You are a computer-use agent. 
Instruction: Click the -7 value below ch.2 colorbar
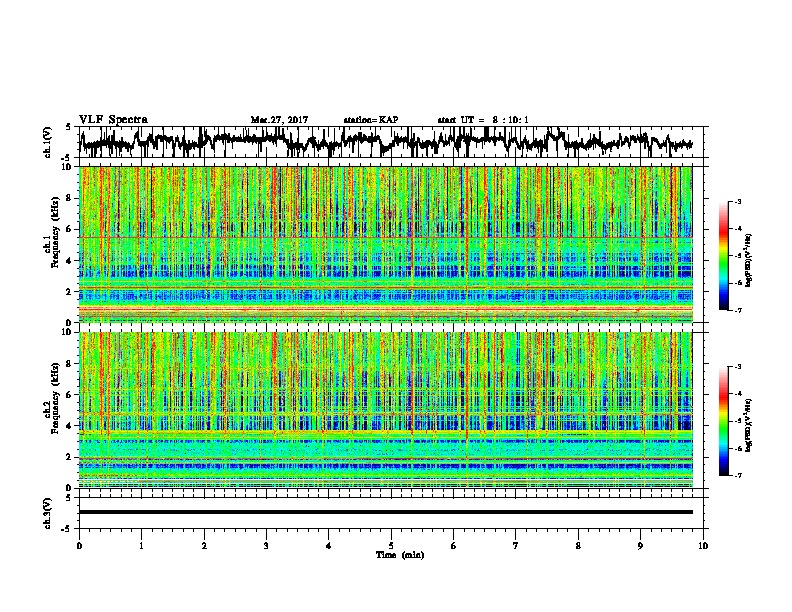[x=737, y=475]
